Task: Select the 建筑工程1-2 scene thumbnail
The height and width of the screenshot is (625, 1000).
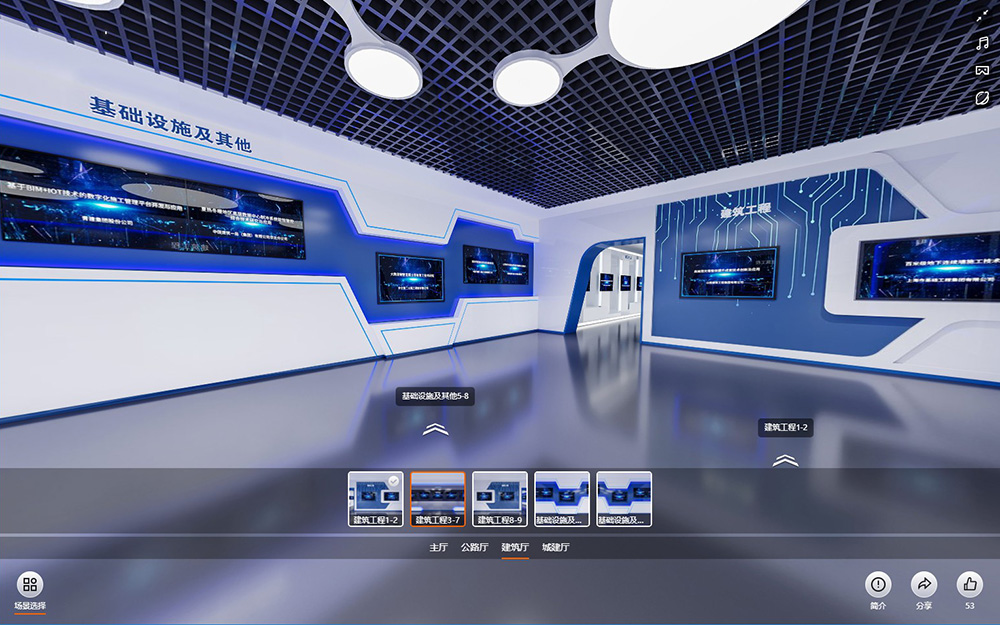Action: 376,498
